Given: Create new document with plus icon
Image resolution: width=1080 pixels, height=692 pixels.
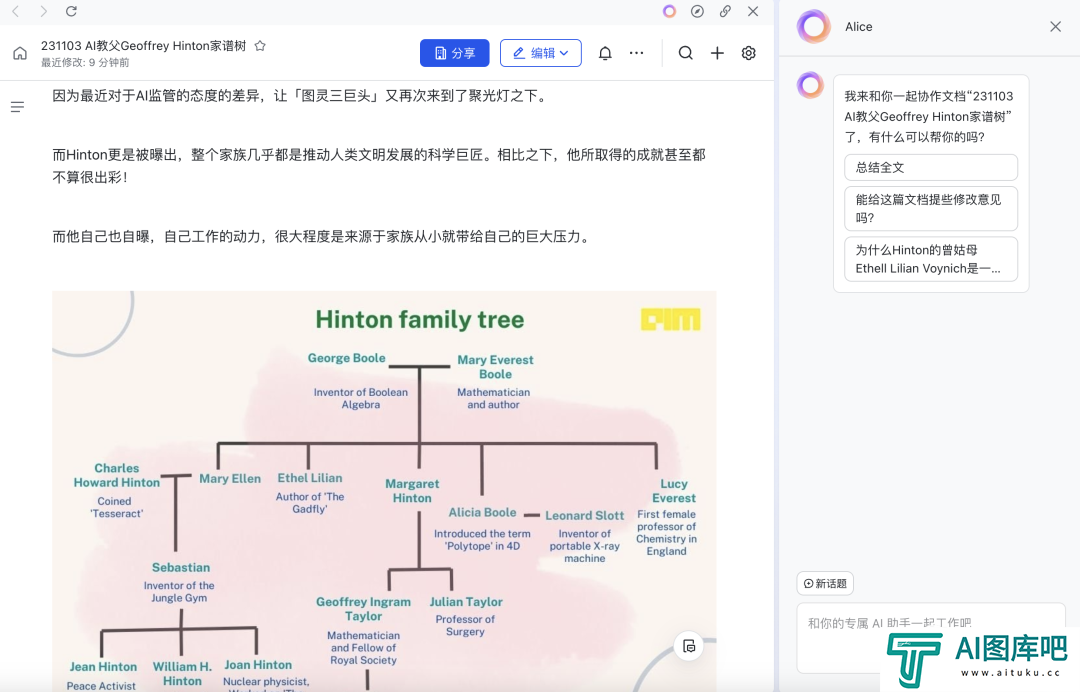Looking at the screenshot, I should coord(717,53).
